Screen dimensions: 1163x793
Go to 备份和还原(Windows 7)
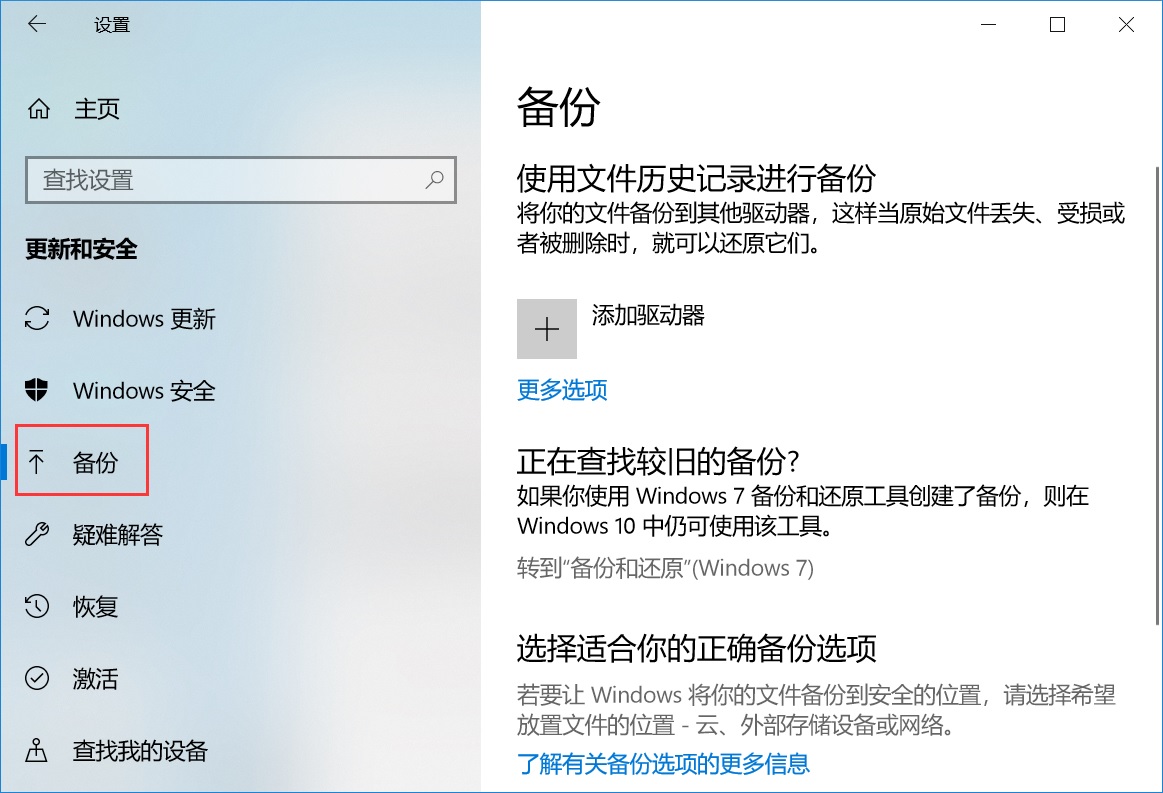(x=663, y=568)
